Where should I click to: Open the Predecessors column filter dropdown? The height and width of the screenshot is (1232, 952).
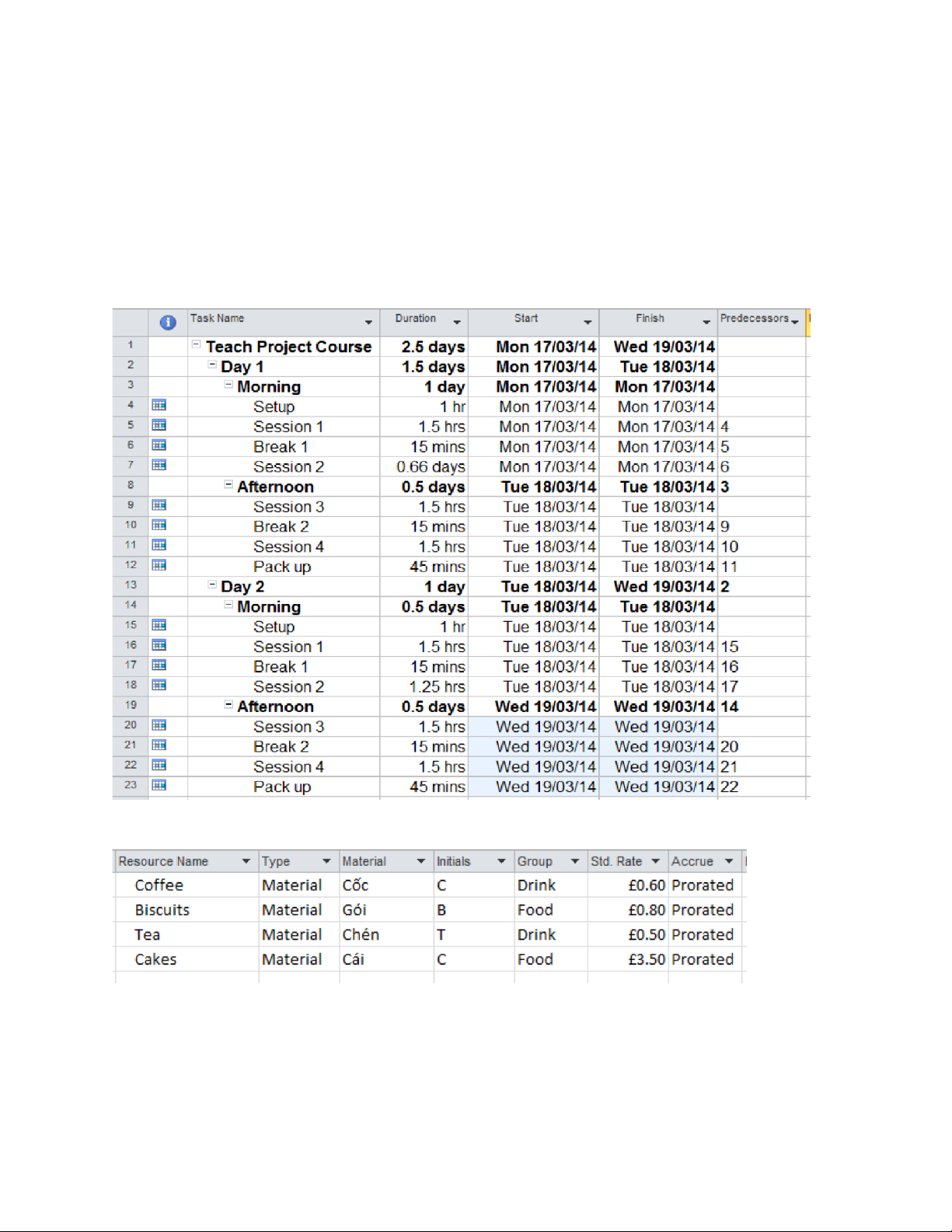[x=795, y=322]
